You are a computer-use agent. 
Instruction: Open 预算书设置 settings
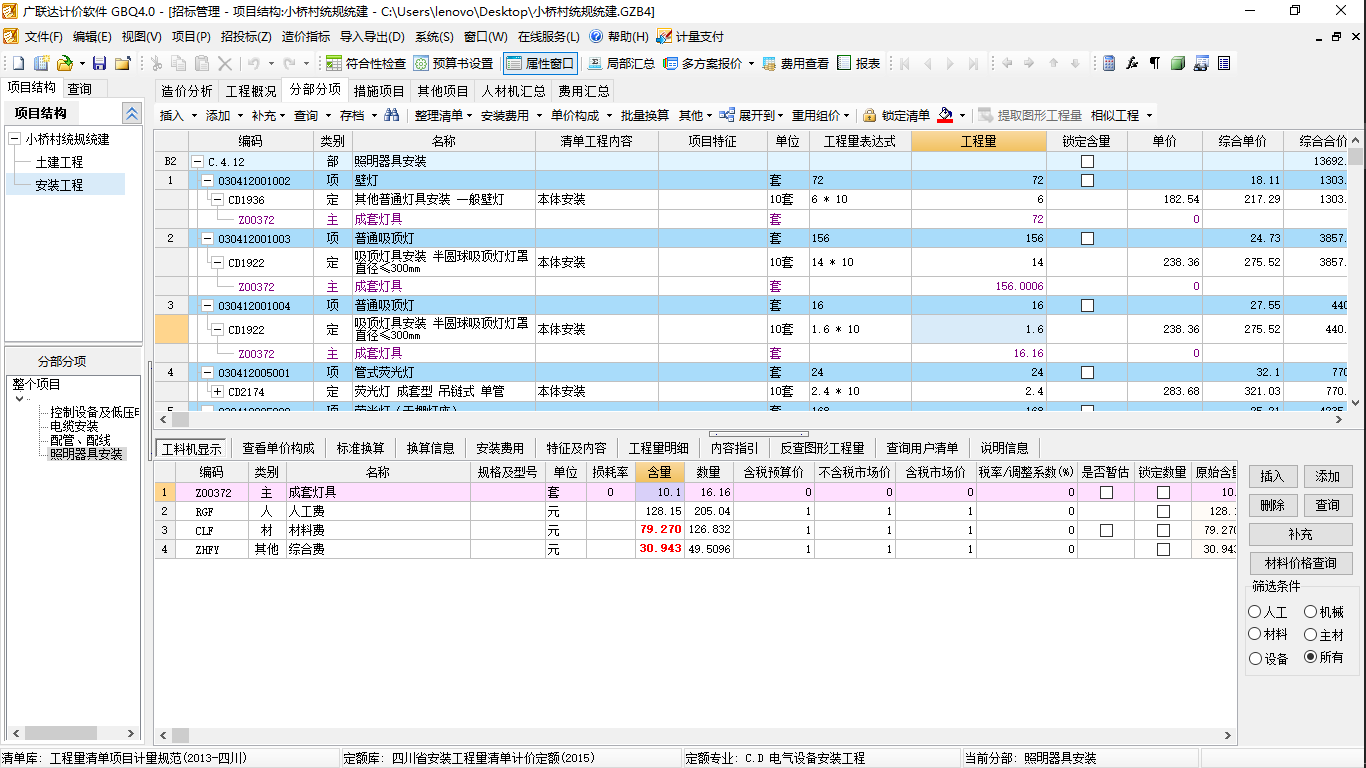click(x=453, y=63)
